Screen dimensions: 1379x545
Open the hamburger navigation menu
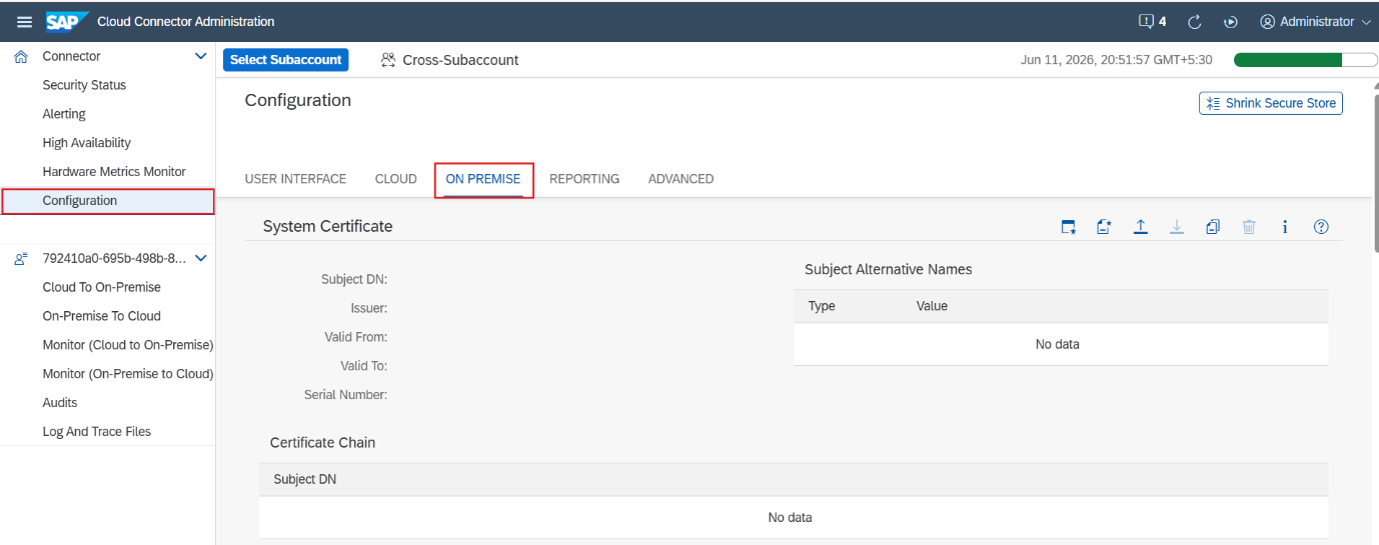24,21
